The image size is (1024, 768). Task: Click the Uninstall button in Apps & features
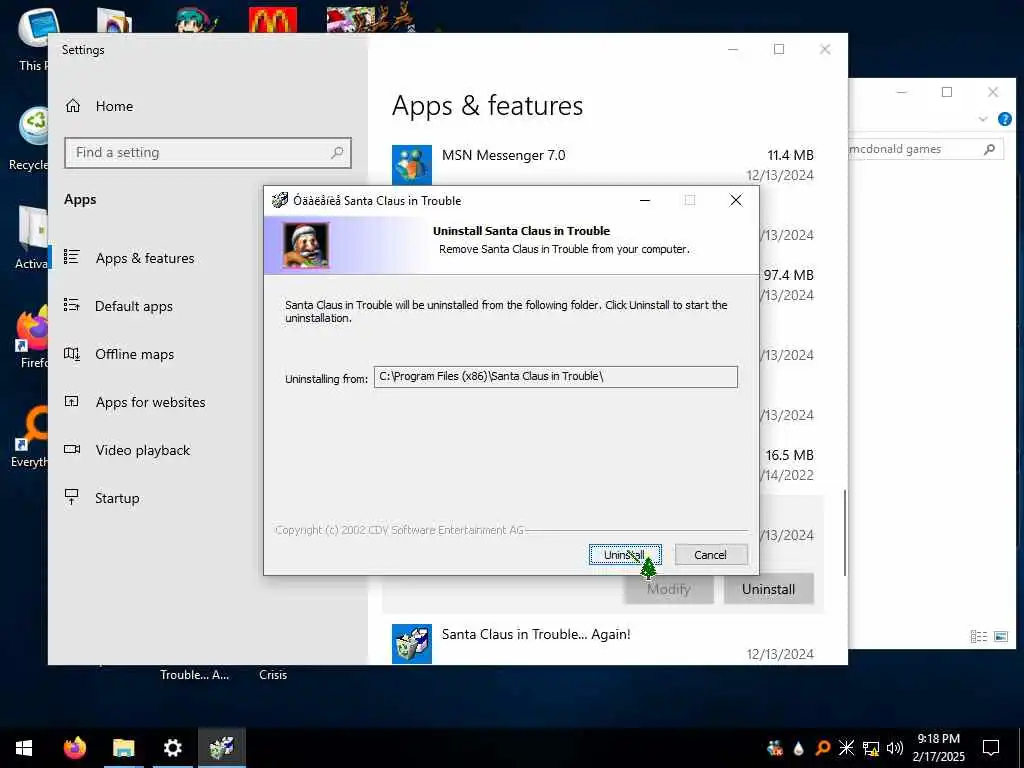tap(769, 589)
